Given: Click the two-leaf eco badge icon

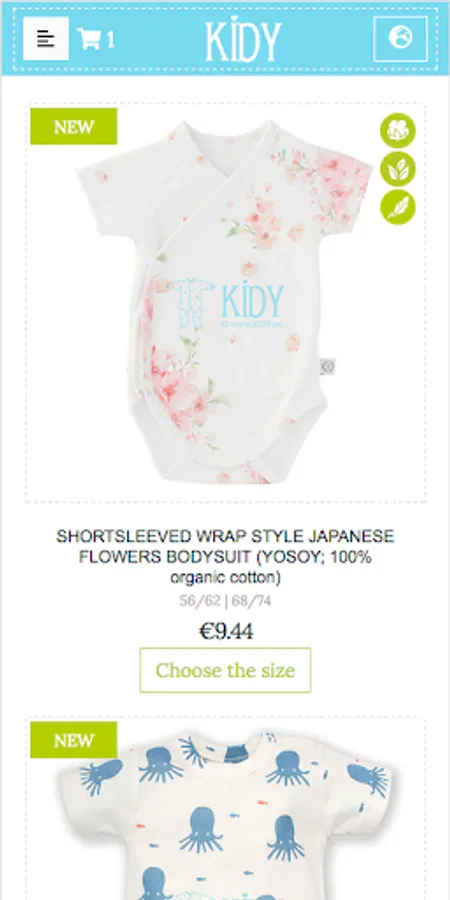Looking at the screenshot, I should click(x=398, y=169).
